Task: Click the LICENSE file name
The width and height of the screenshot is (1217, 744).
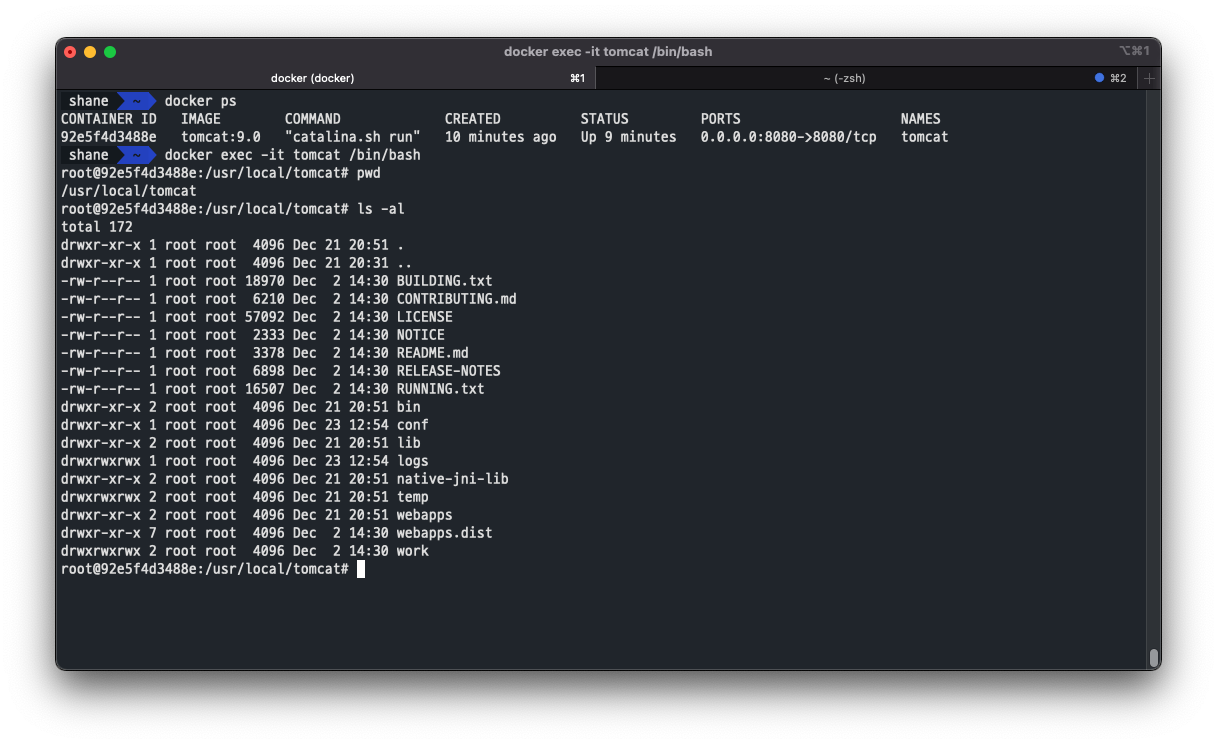Action: tap(424, 317)
